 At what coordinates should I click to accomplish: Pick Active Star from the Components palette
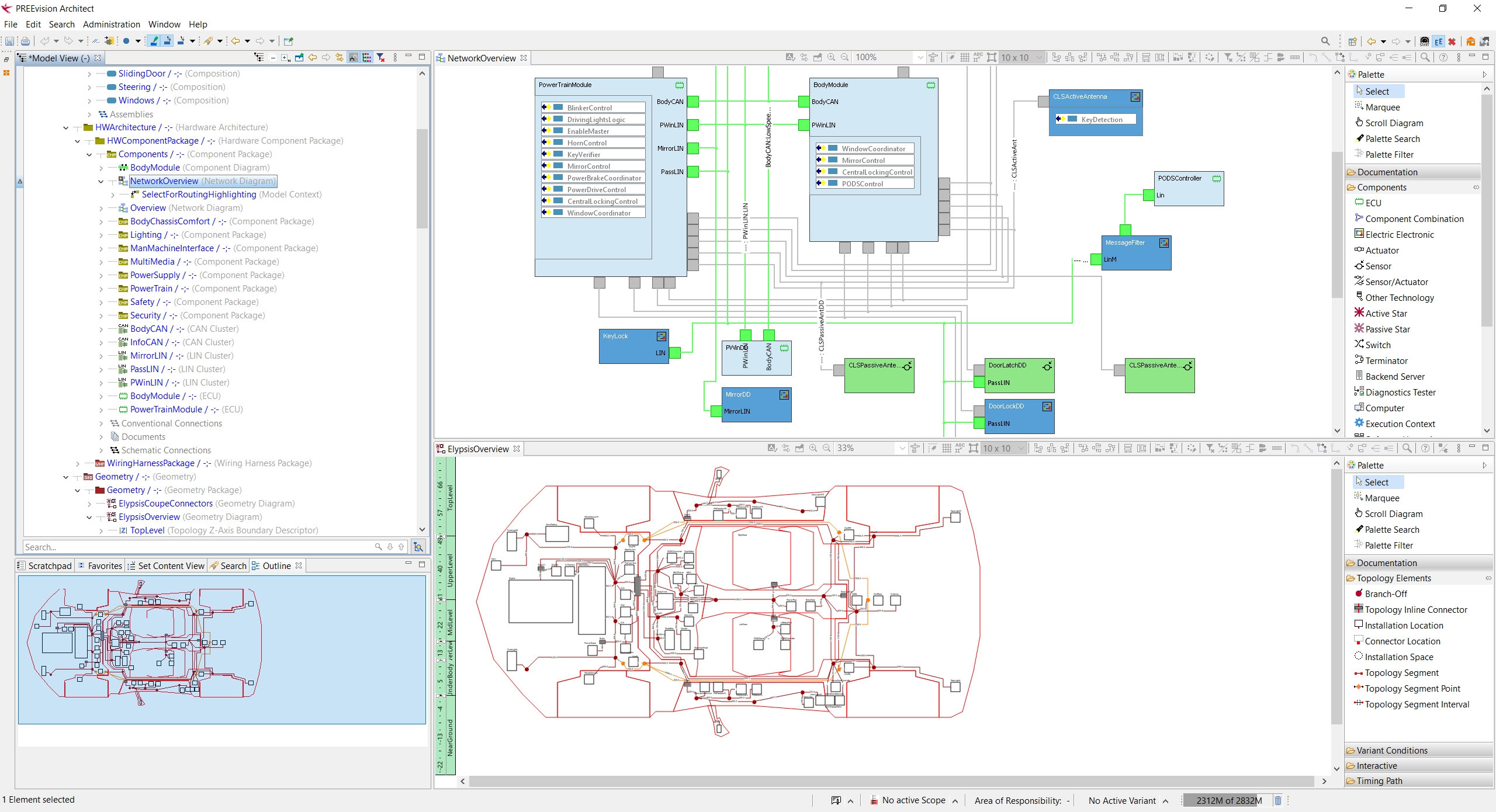(1381, 313)
